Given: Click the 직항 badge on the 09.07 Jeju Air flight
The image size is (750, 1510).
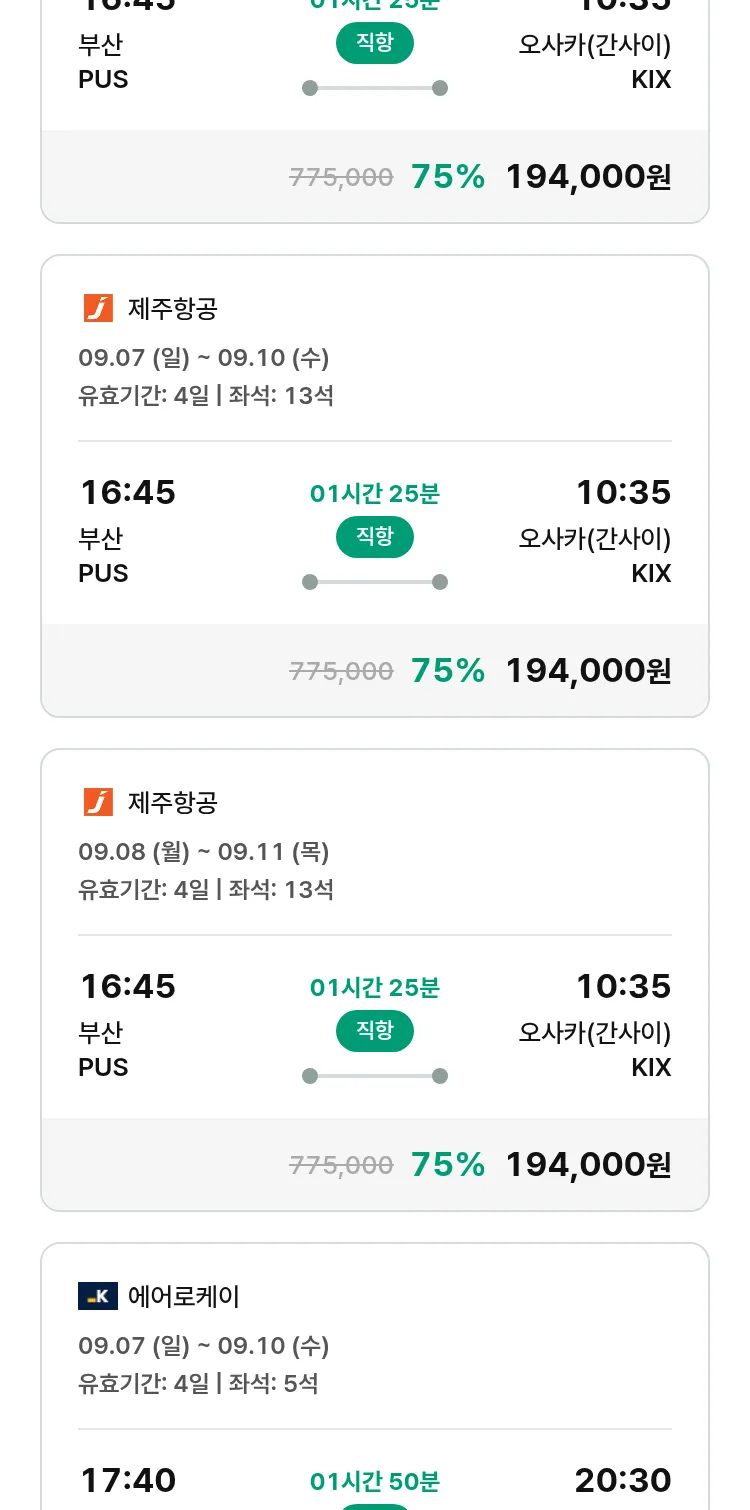Looking at the screenshot, I should point(374,538).
